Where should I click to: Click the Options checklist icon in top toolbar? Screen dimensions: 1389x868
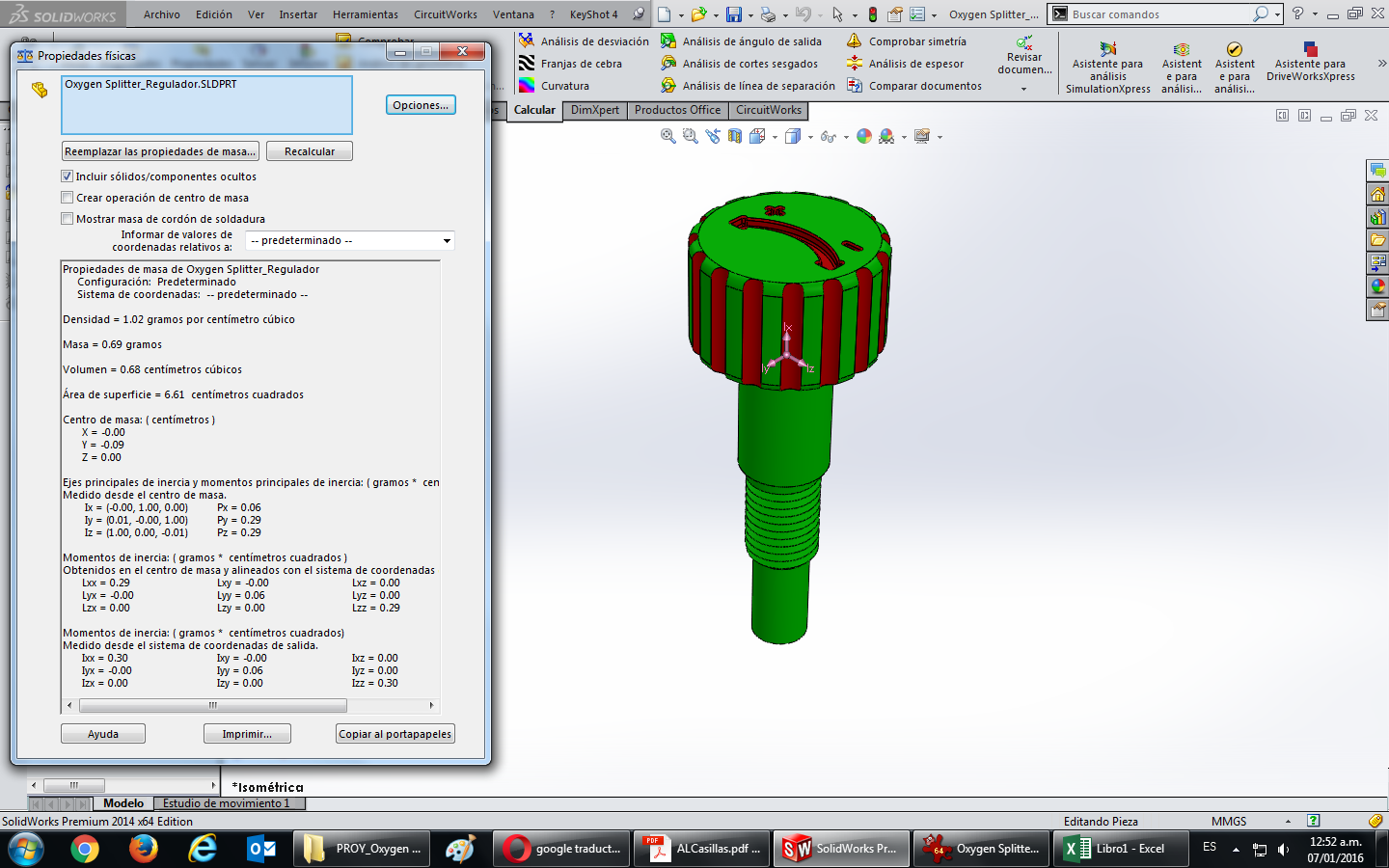coord(917,14)
